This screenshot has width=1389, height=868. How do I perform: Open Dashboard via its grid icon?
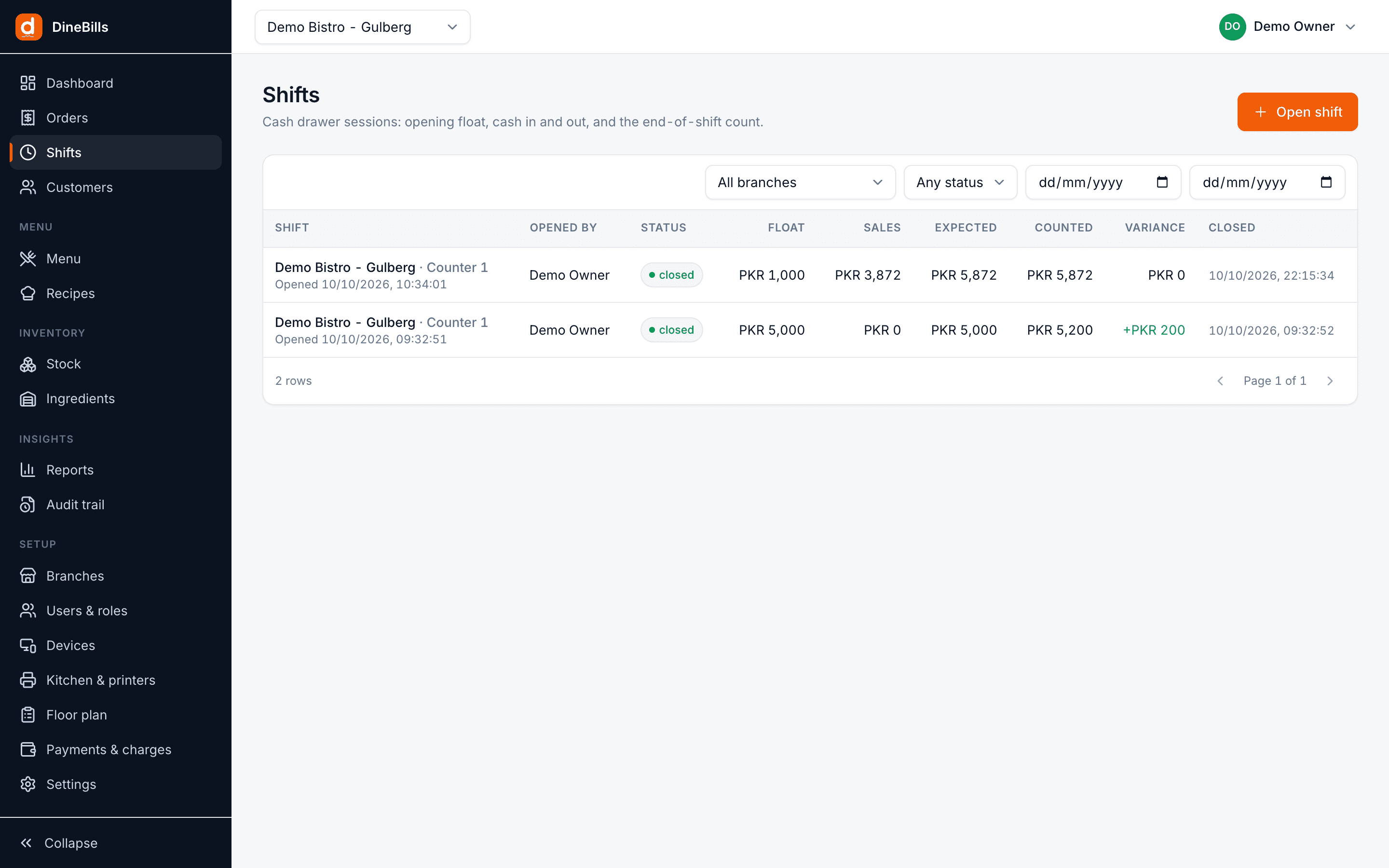coord(27,83)
